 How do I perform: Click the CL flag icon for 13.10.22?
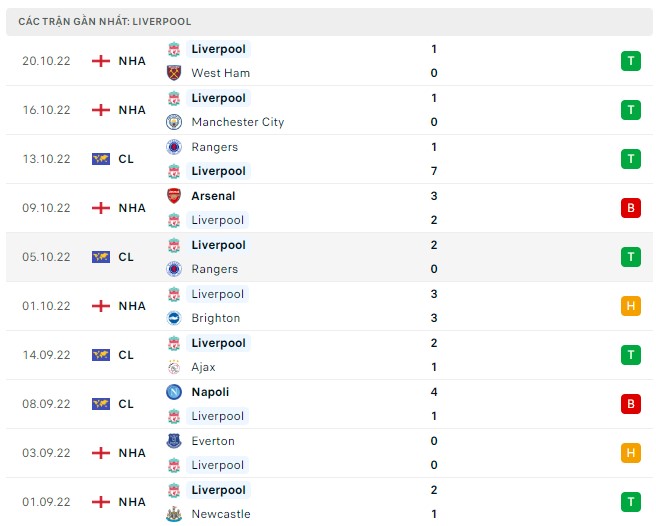point(101,159)
